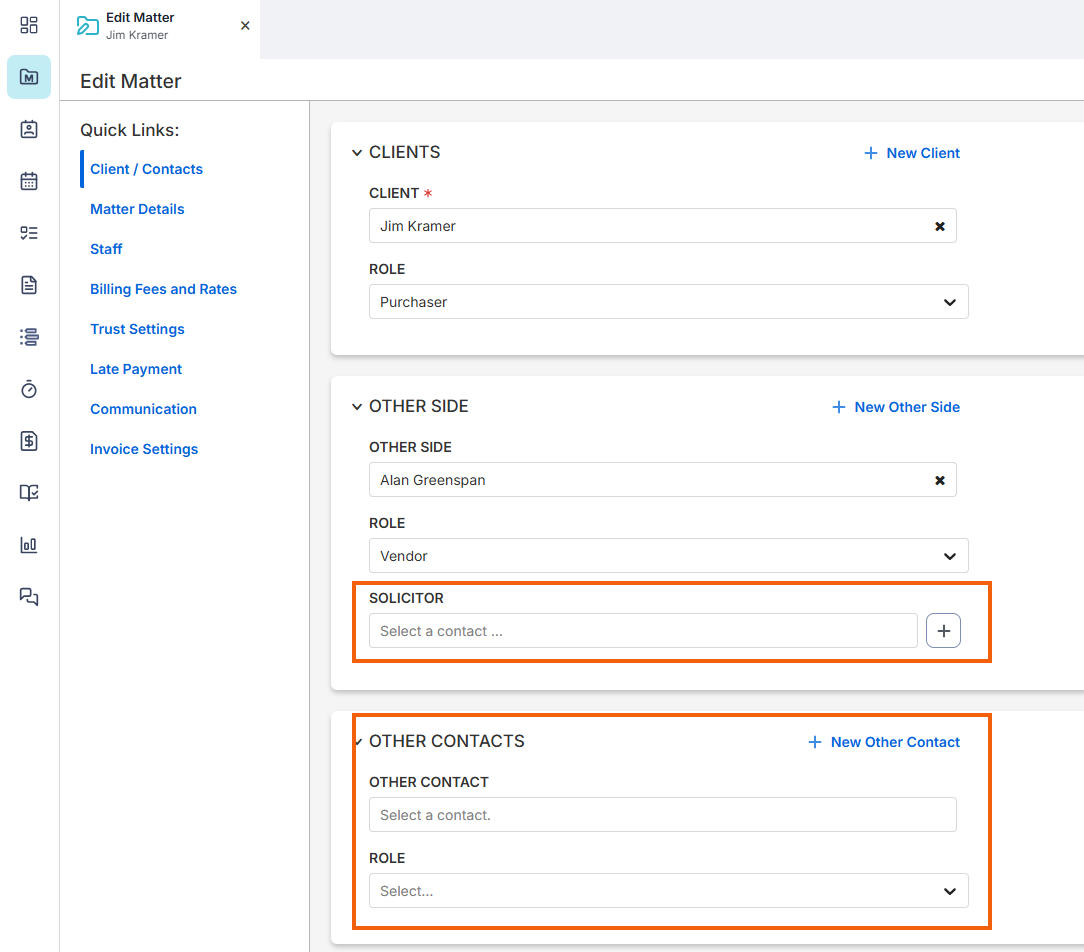Open the Calendar icon in sidebar
1084x952 pixels.
pos(29,181)
